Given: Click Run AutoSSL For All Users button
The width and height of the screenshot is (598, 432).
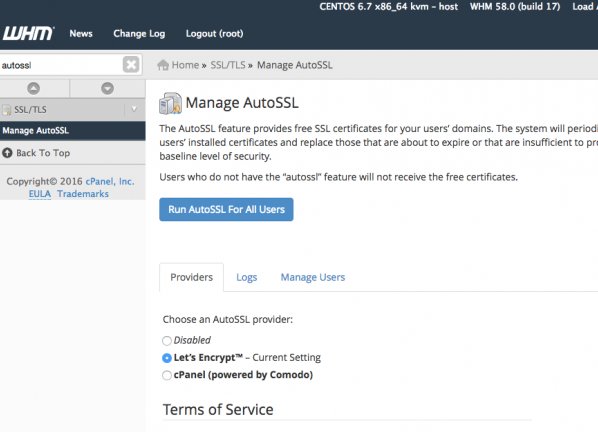Looking at the screenshot, I should pyautogui.click(x=226, y=209).
